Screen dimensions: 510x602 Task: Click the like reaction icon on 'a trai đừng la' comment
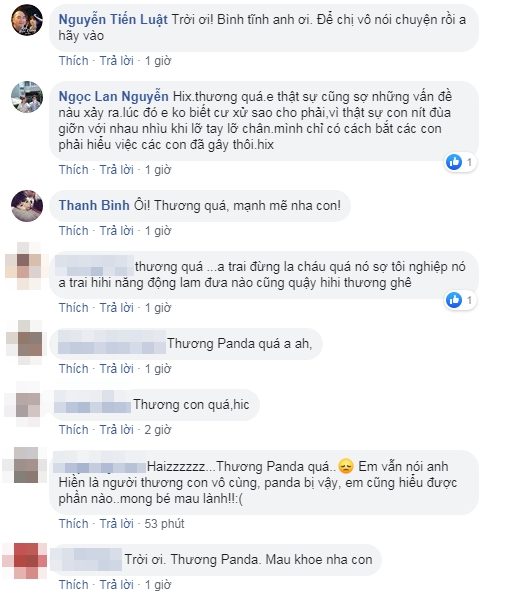point(454,300)
